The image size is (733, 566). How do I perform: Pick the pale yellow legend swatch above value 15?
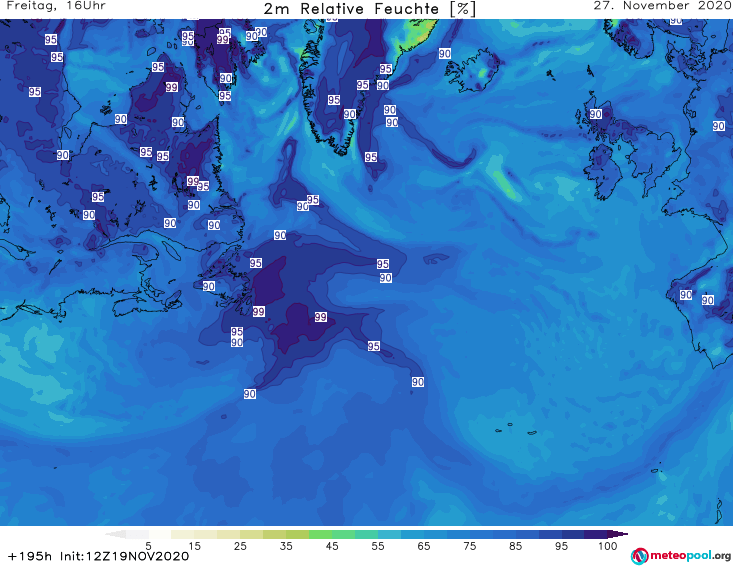(x=183, y=534)
